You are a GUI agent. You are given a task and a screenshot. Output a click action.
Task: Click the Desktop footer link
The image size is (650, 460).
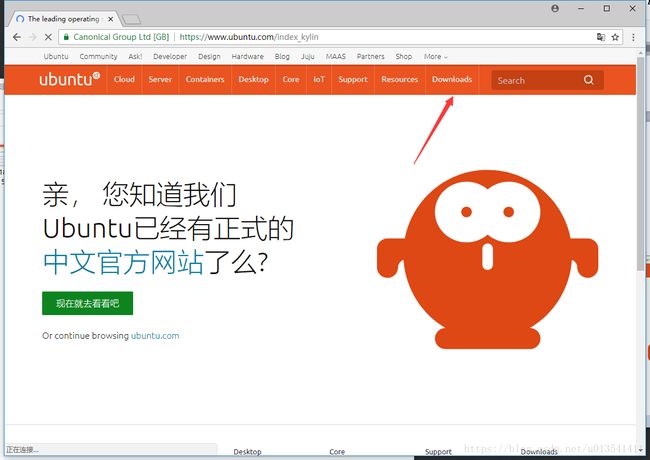247,452
